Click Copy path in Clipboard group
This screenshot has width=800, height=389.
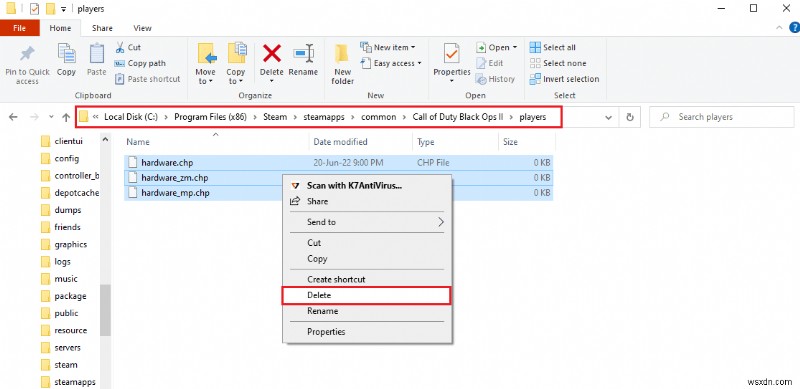(x=140, y=63)
